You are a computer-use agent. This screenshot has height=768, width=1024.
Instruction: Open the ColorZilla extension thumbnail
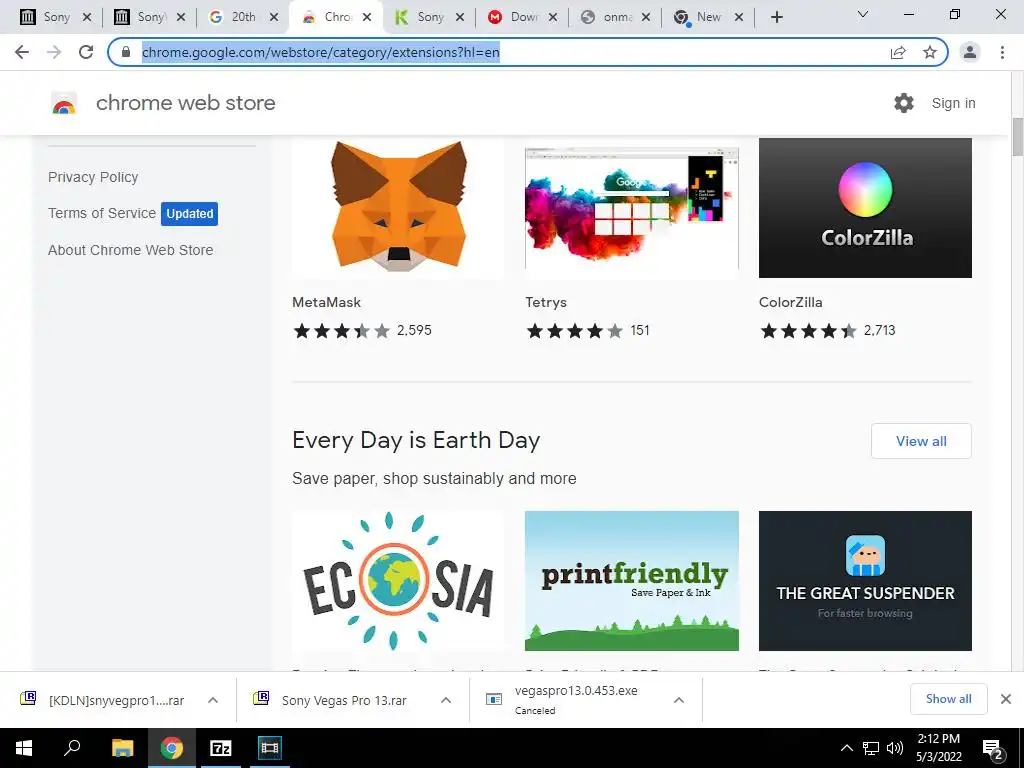pos(865,208)
